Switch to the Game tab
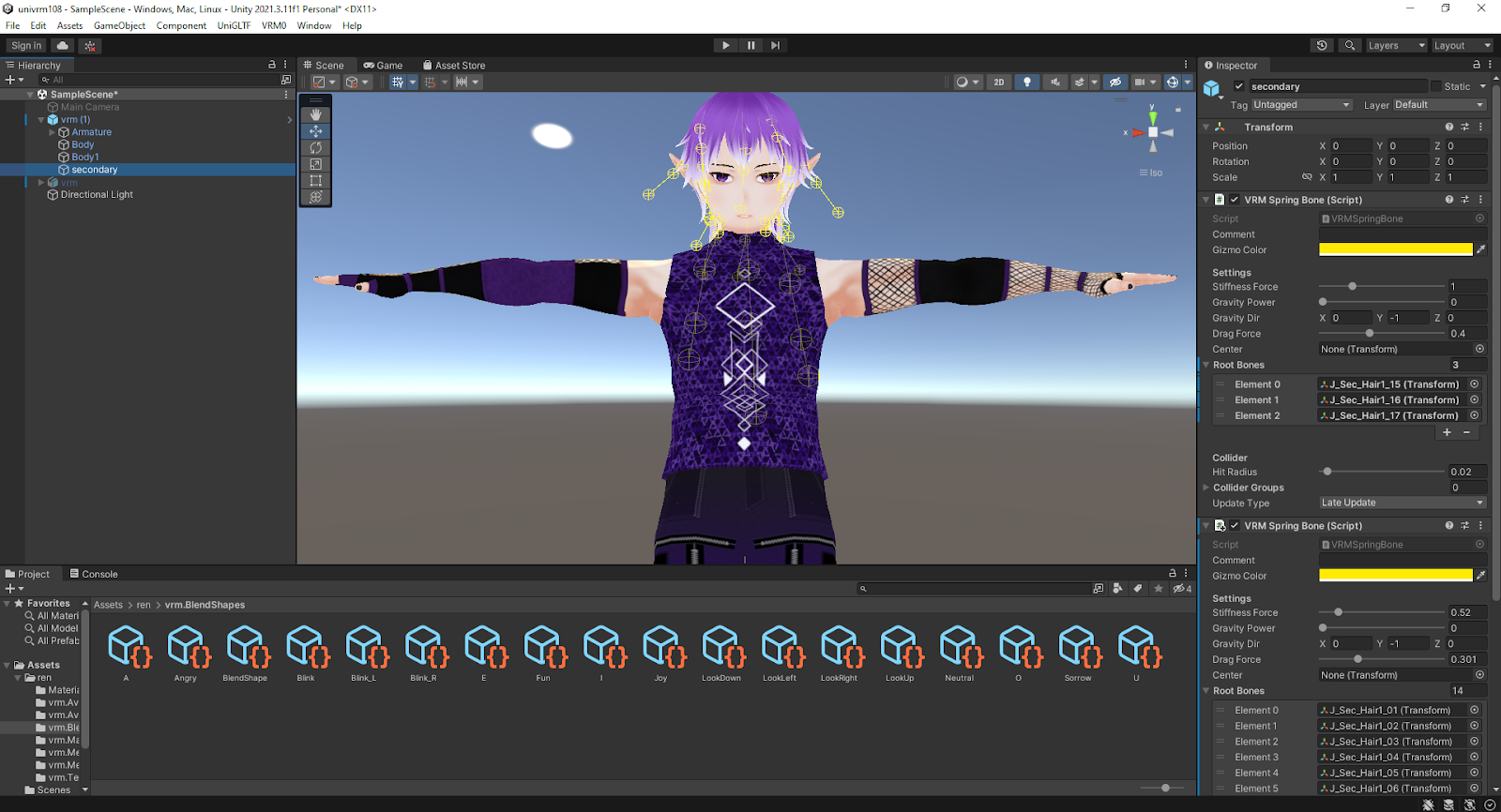This screenshot has width=1501, height=812. pos(383,65)
